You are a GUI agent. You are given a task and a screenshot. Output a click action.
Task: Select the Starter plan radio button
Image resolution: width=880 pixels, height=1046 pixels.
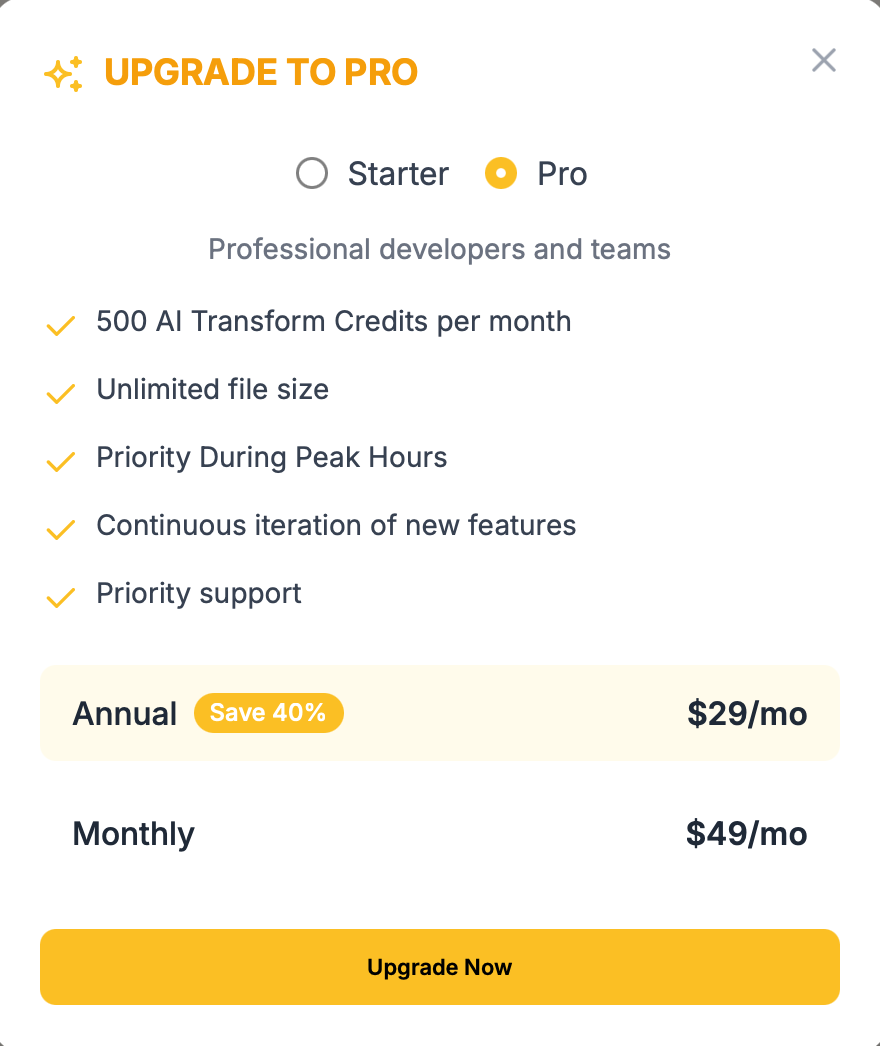312,174
